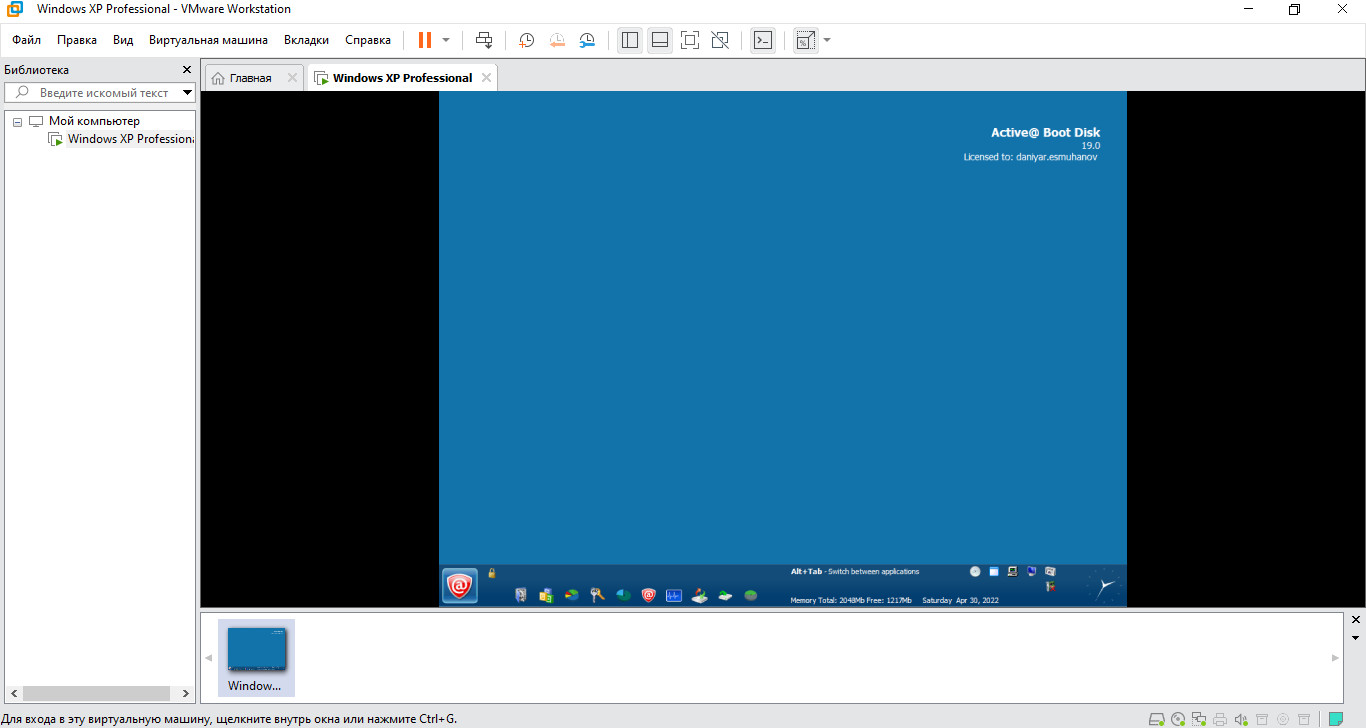Select the Windows XP VM thumbnail
Image resolution: width=1366 pixels, height=728 pixels.
click(256, 657)
